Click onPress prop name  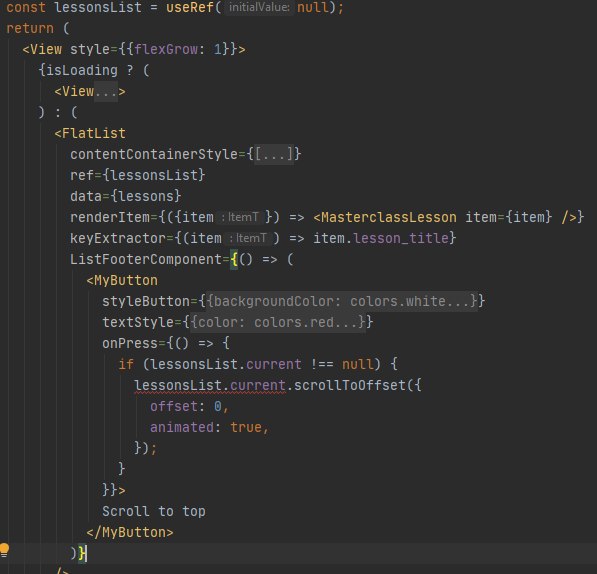[130, 343]
